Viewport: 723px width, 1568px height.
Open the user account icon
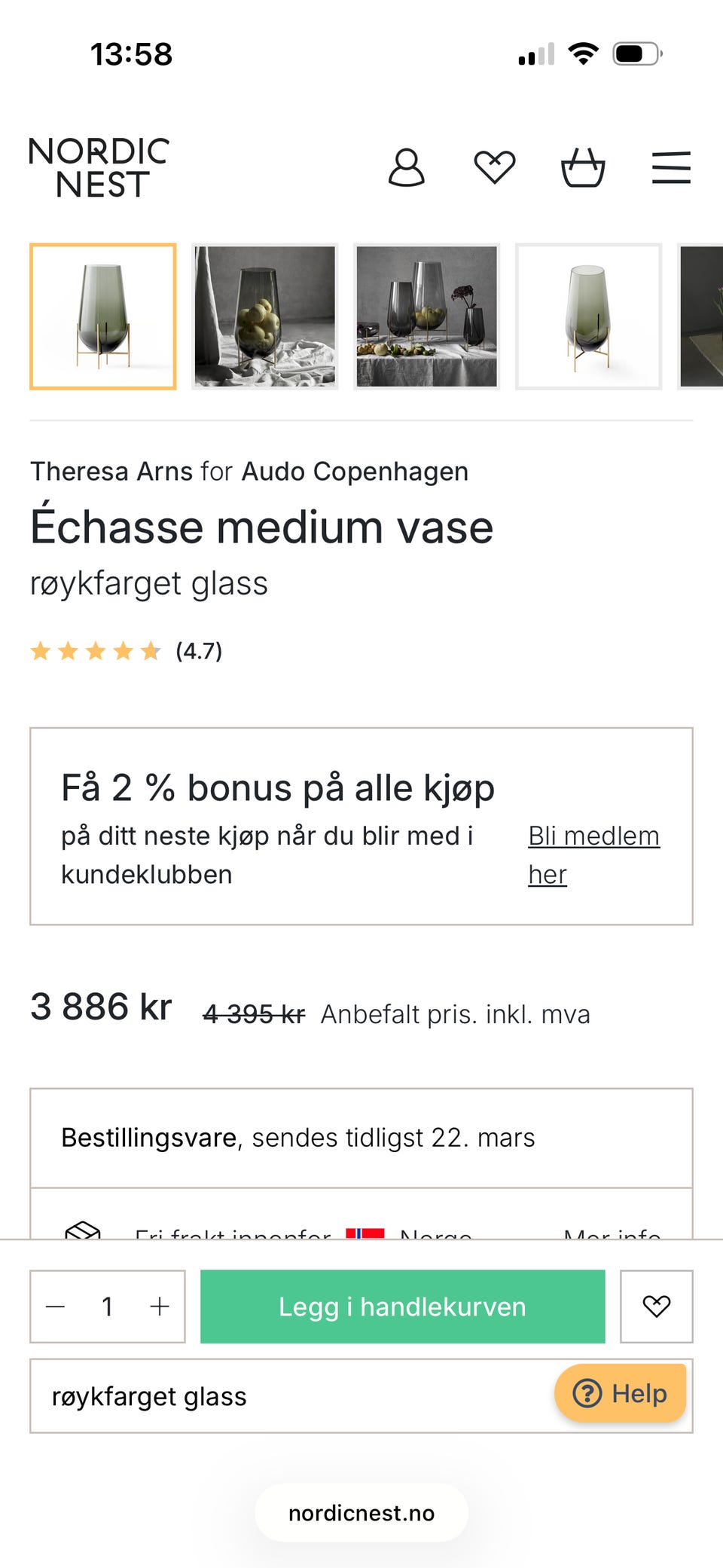[406, 167]
